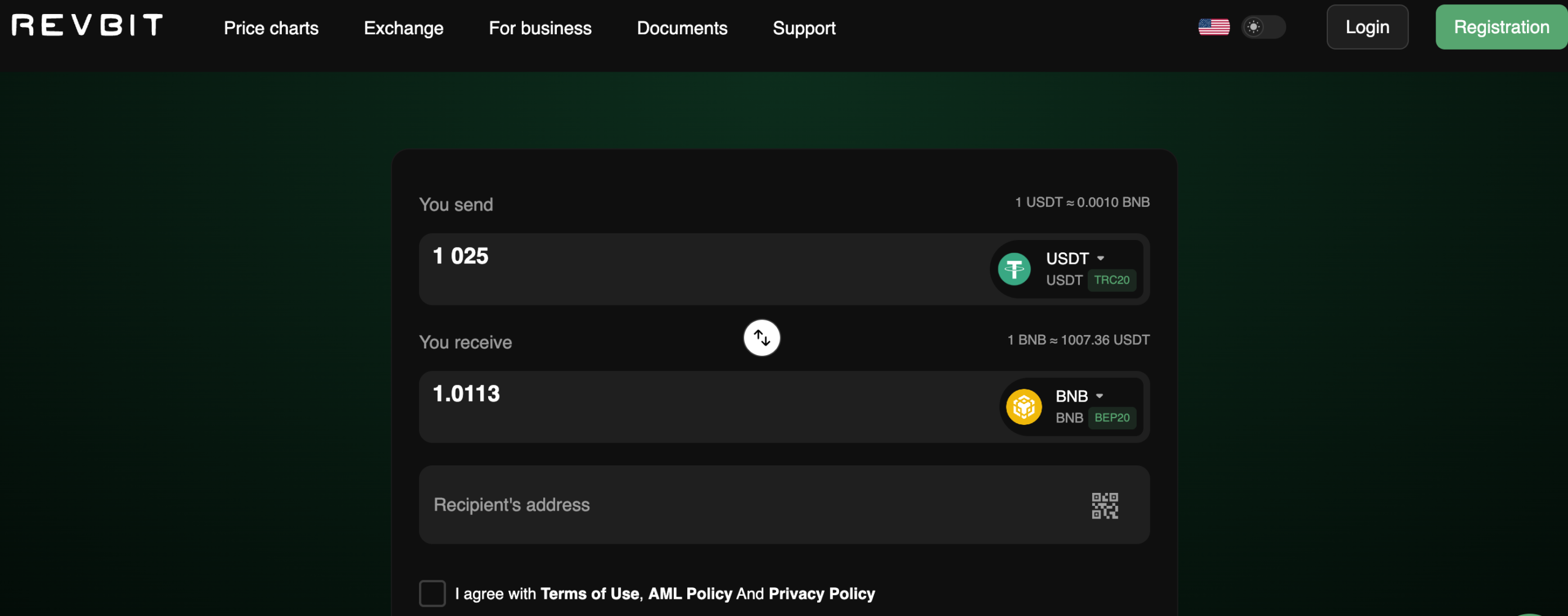Image resolution: width=1568 pixels, height=616 pixels.
Task: Swap send and receive currencies
Action: click(x=761, y=337)
